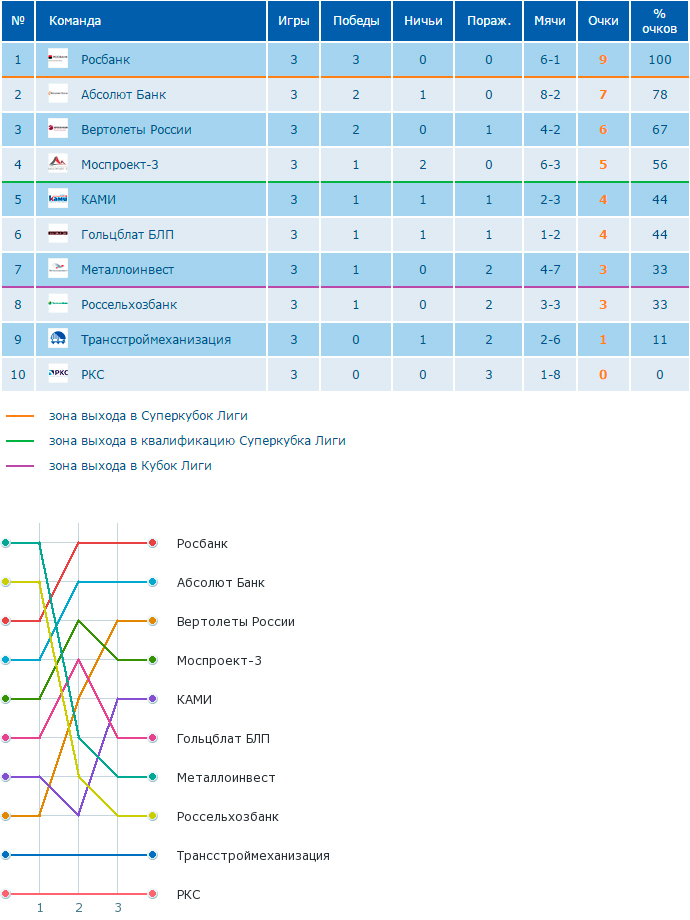The width and height of the screenshot is (690, 920).
Task: Open the Трансстроймеханизация team link in the table
Action: [x=156, y=340]
